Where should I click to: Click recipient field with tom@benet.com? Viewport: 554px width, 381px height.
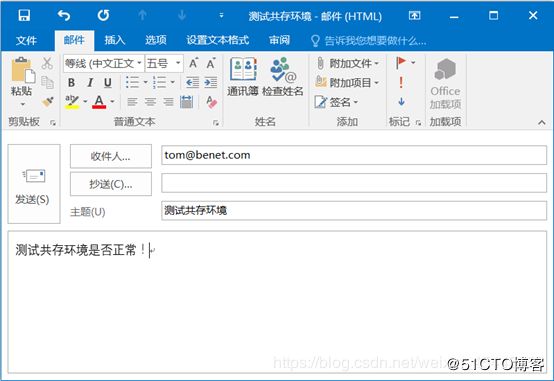click(354, 155)
